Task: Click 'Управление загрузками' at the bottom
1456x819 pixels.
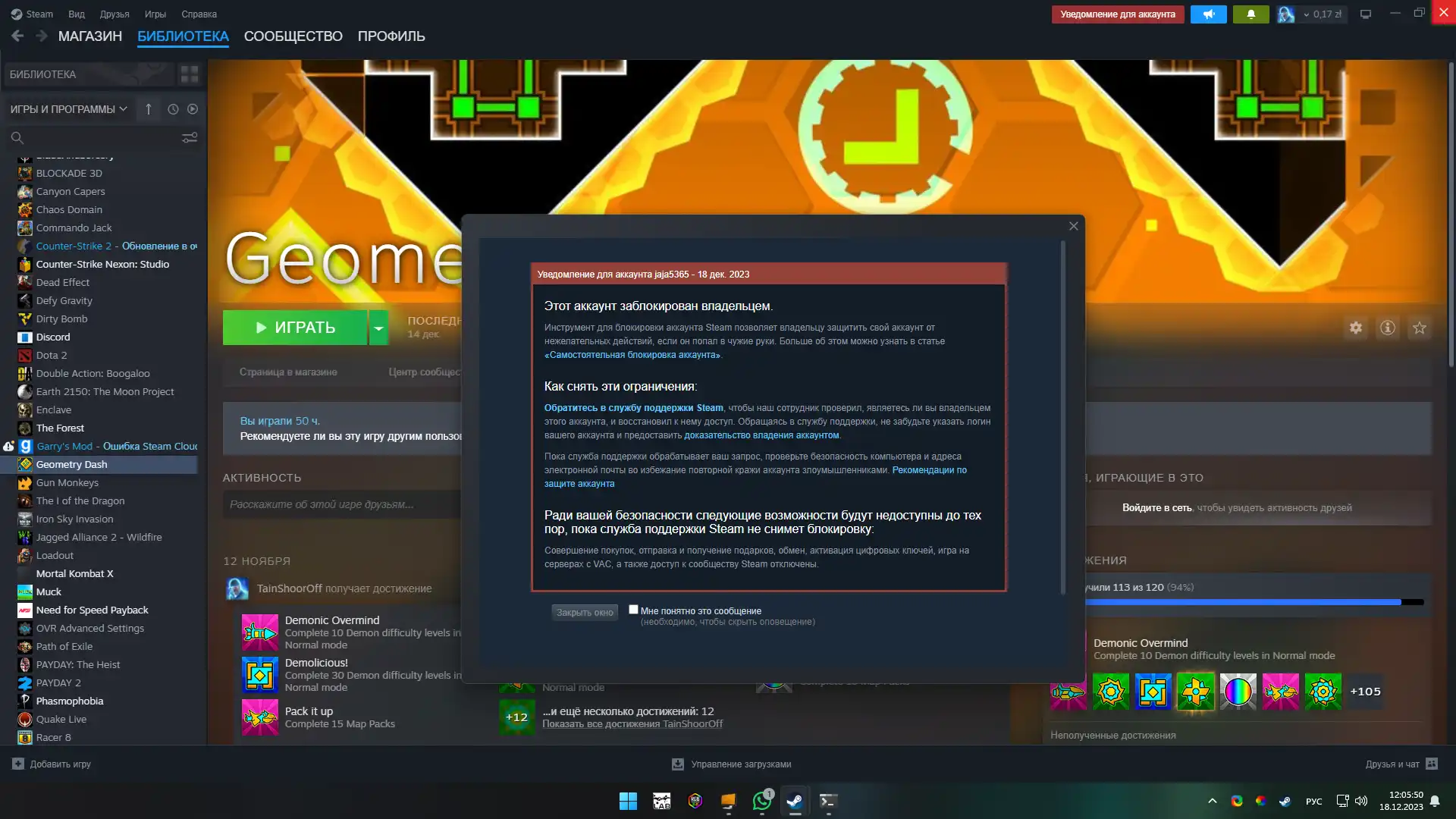Action: [x=741, y=764]
